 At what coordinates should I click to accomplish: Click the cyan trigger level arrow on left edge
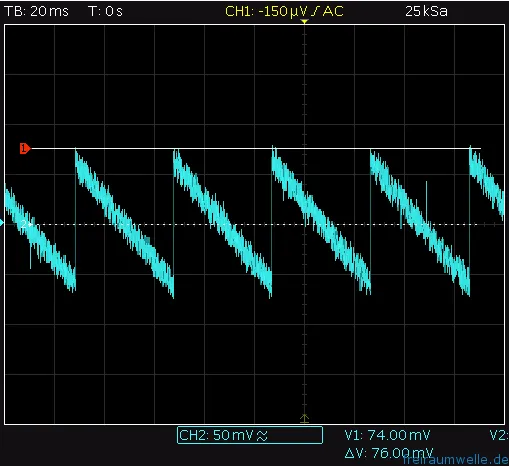click(x=2, y=223)
